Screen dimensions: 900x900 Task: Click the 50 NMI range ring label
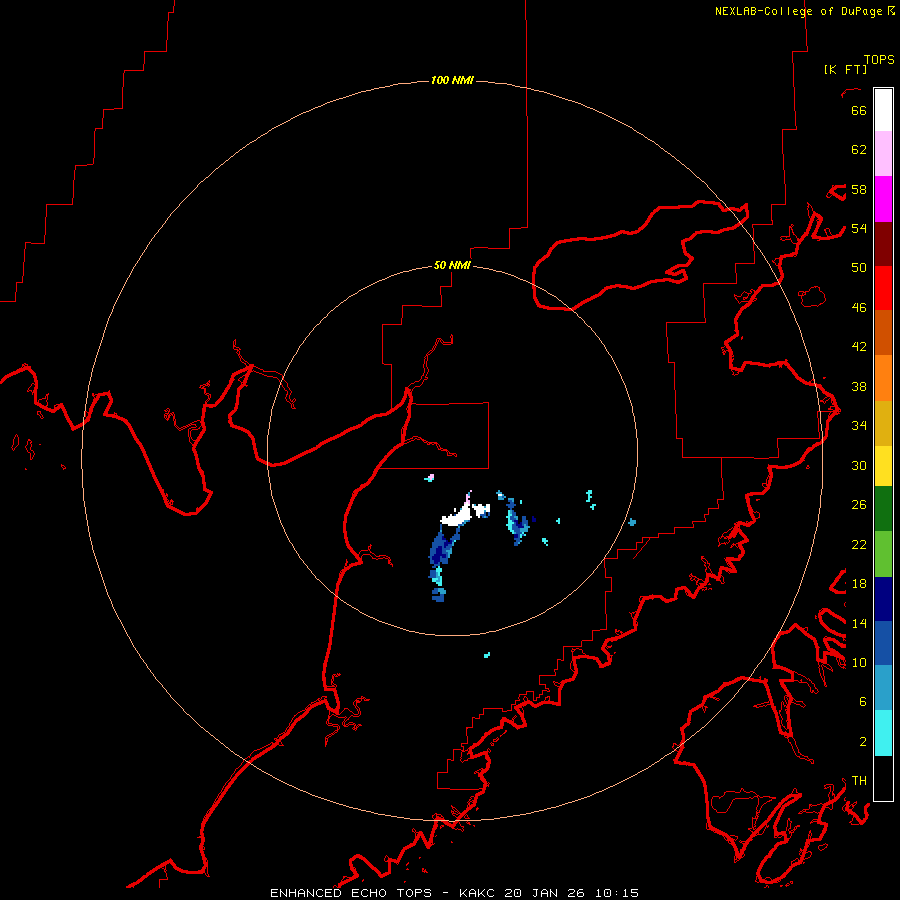point(452,265)
